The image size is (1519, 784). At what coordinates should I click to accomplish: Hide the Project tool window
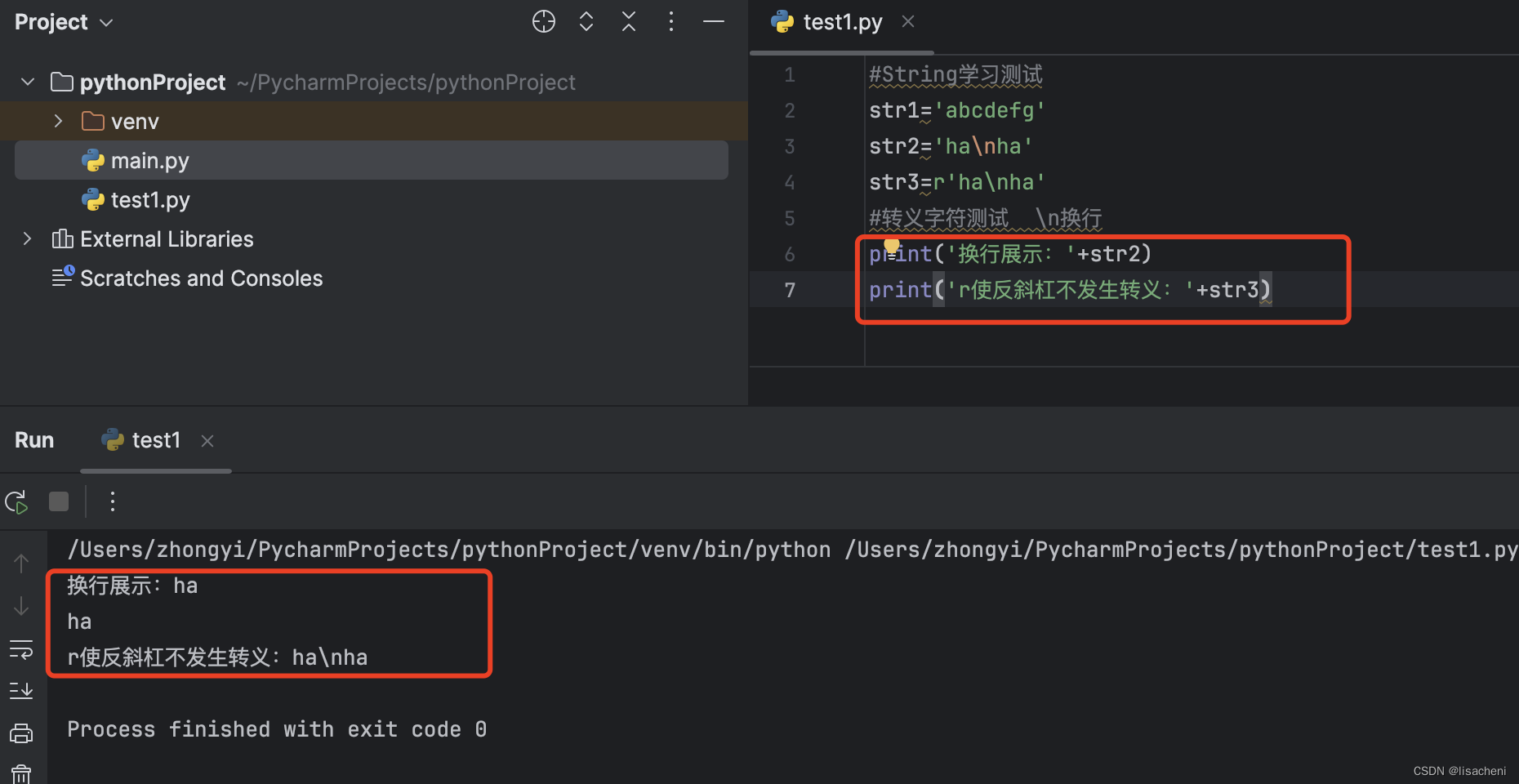coord(714,22)
